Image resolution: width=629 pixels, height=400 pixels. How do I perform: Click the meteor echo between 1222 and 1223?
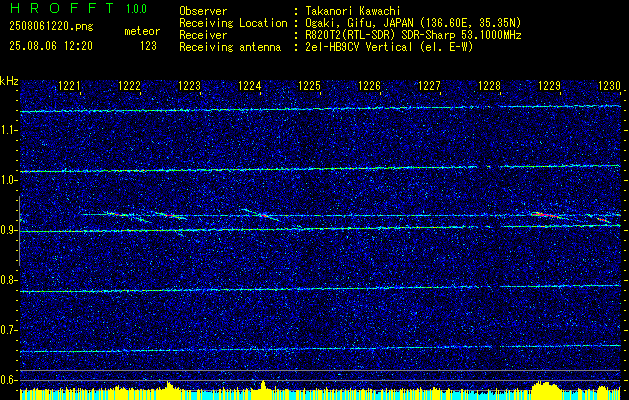tap(171, 216)
